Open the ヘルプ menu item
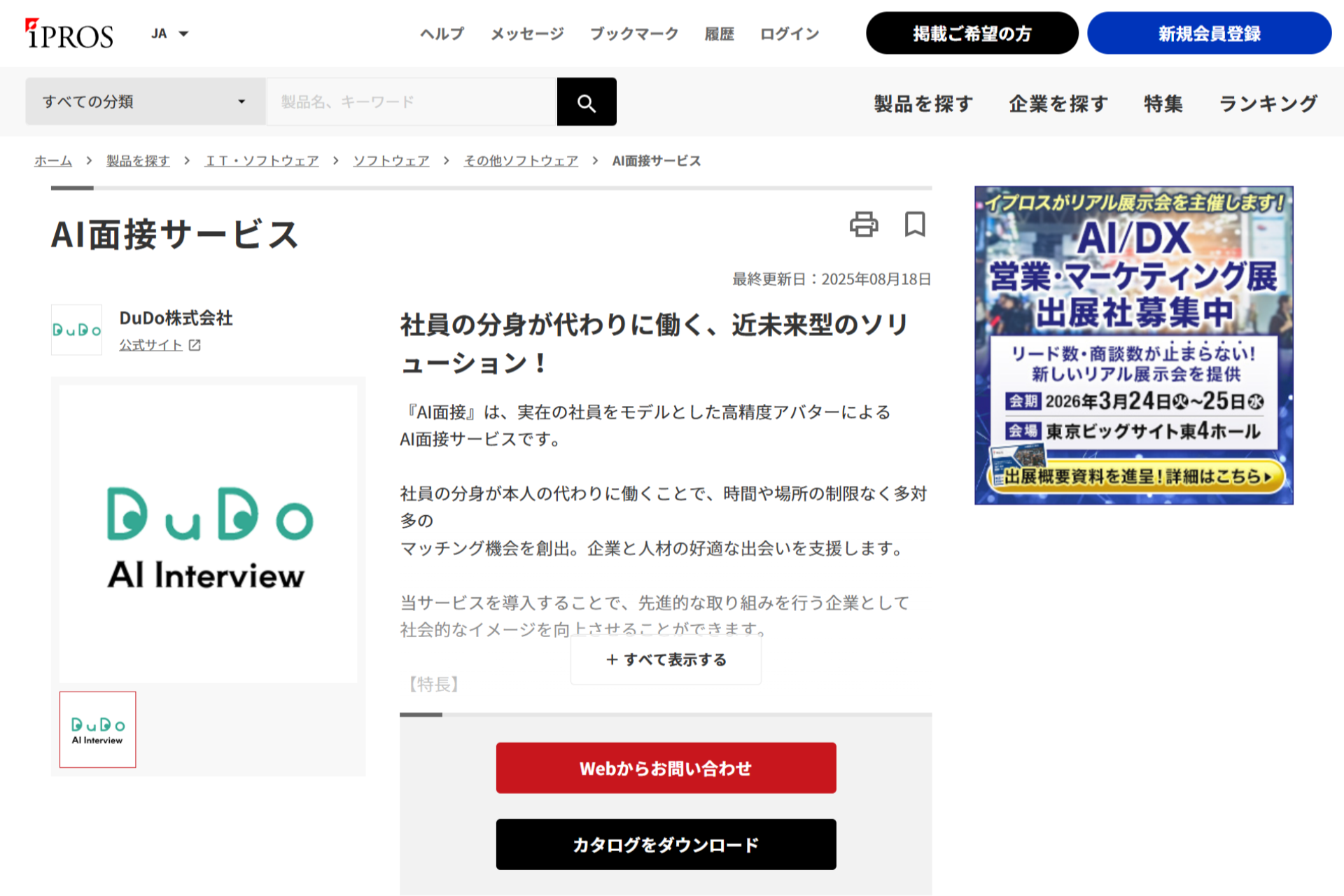Viewport: 1344px width, 896px height. pos(442,34)
